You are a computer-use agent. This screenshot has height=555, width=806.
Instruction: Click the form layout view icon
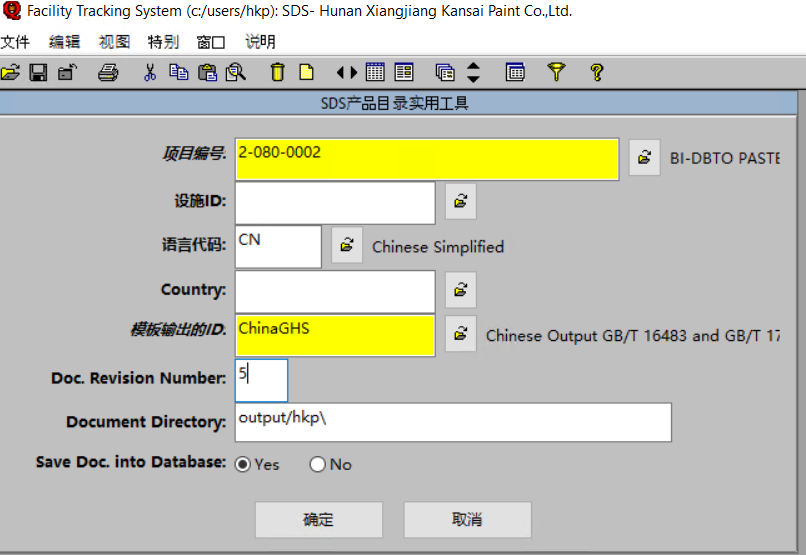tap(404, 72)
